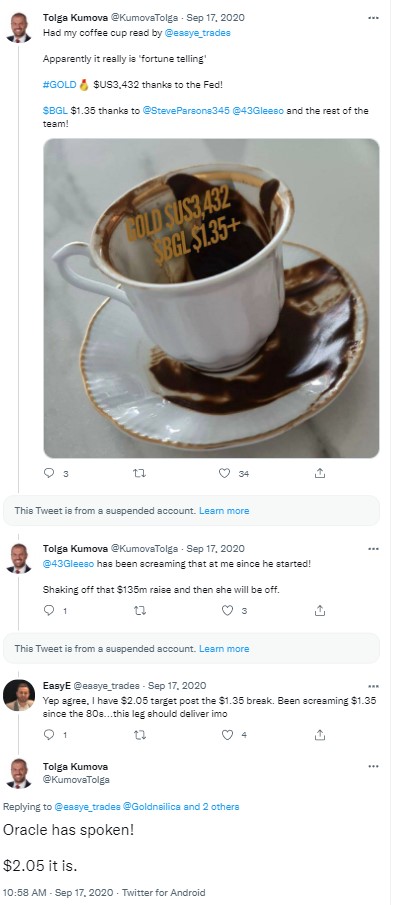Share the coffee cup tweet
Image resolution: width=395 pixels, height=905 pixels.
(320, 473)
